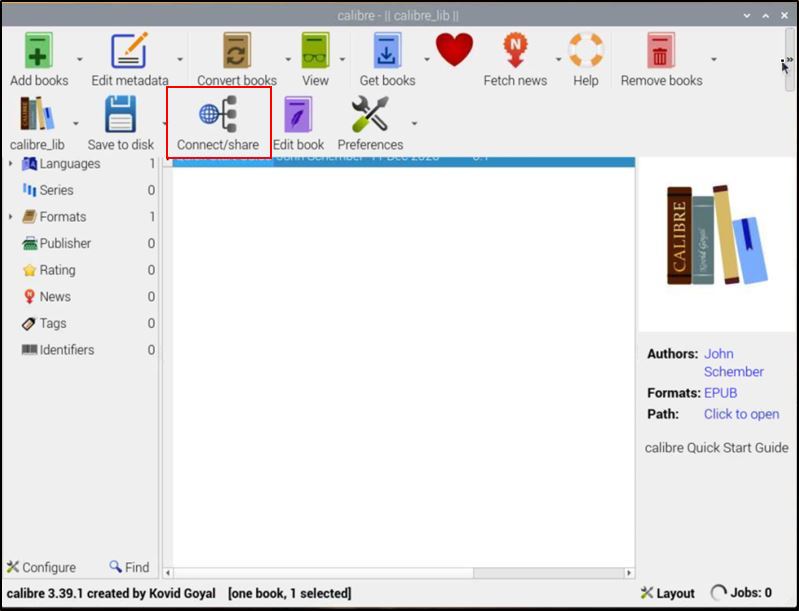Viewport: 799px width, 611px height.
Task: Click the '[one book, 1 selected]' status text
Action: click(290, 593)
